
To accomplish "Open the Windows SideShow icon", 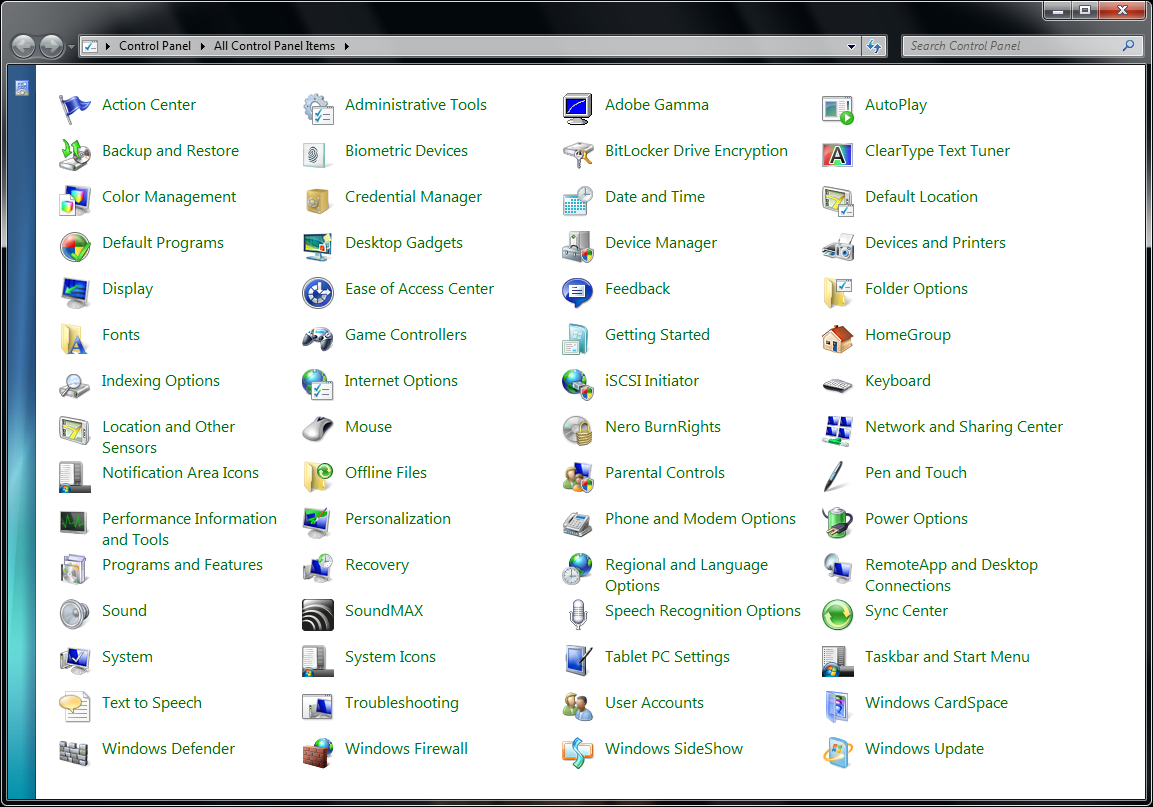I will point(577,753).
